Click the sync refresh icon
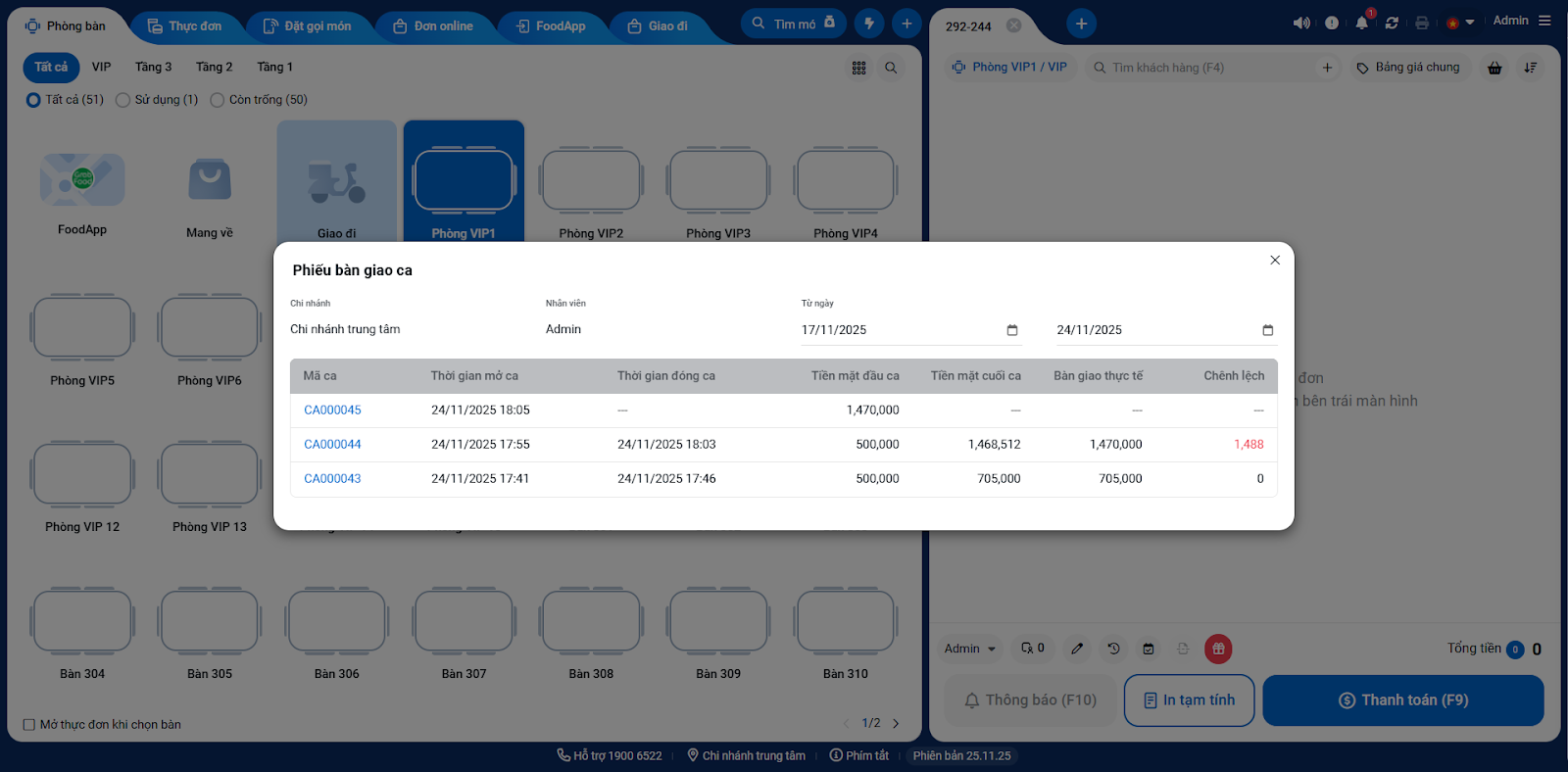The image size is (1568, 772). click(1392, 23)
